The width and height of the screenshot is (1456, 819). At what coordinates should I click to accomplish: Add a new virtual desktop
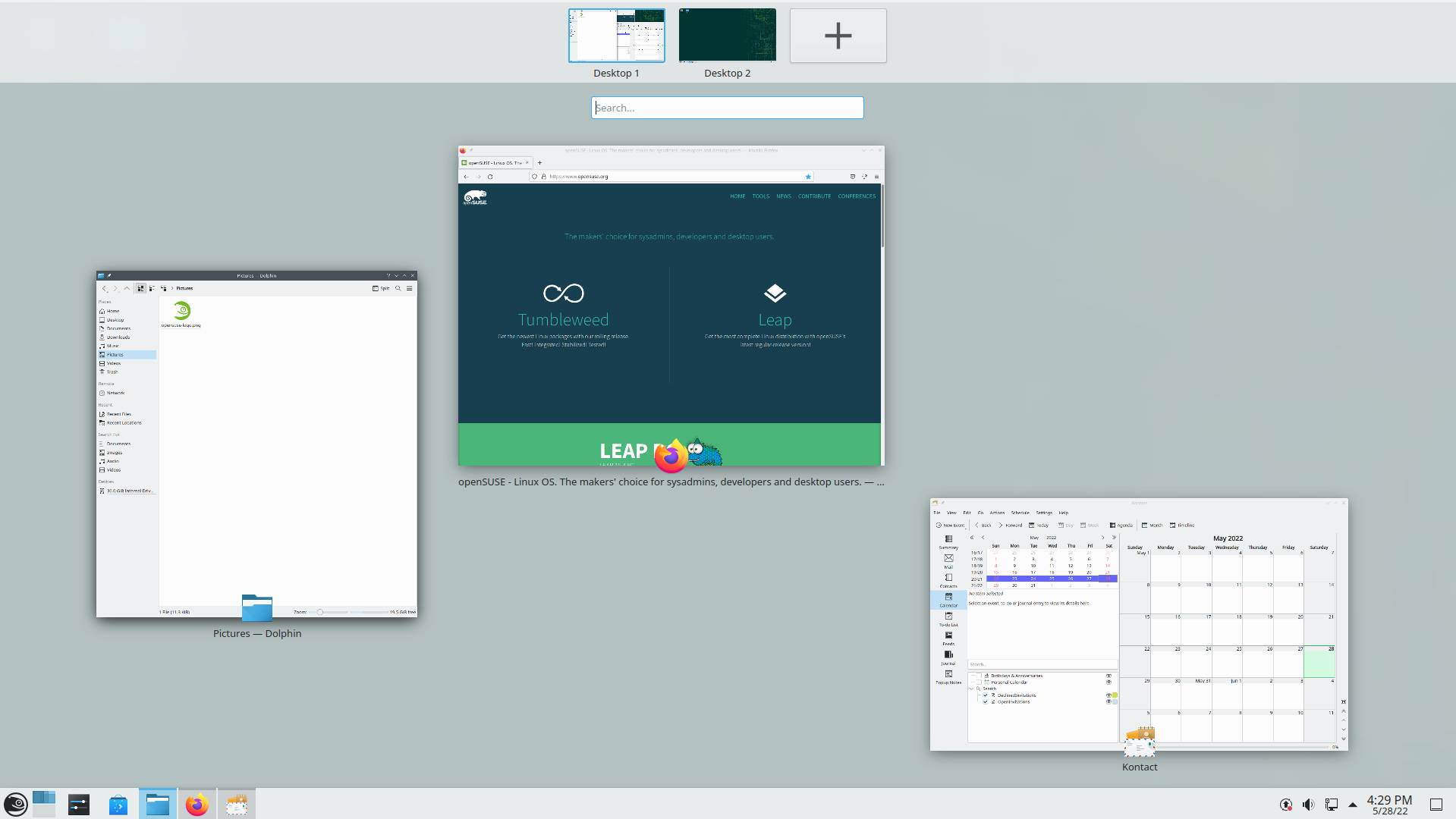[x=838, y=36]
